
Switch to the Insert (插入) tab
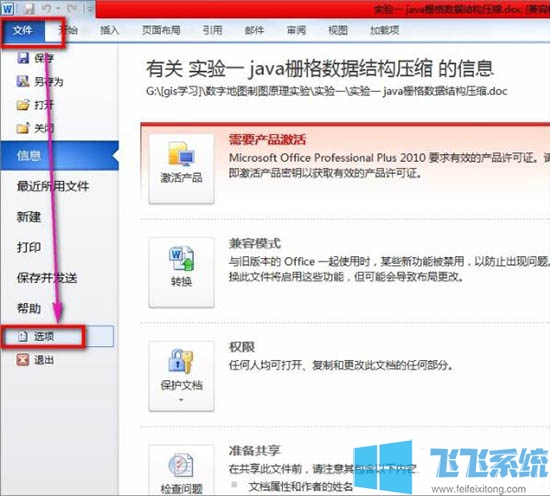click(109, 31)
